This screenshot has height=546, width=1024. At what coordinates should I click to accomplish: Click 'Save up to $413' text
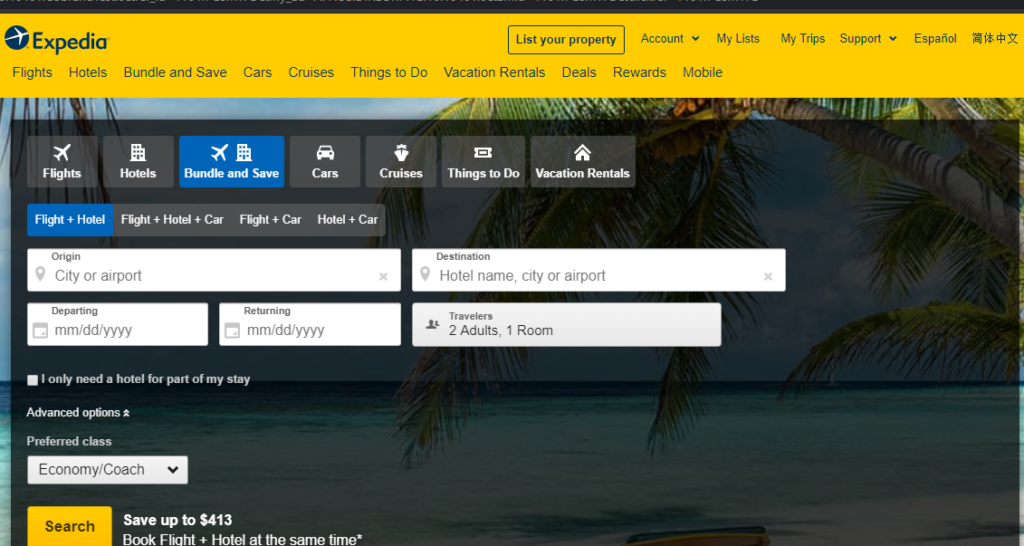[178, 521]
